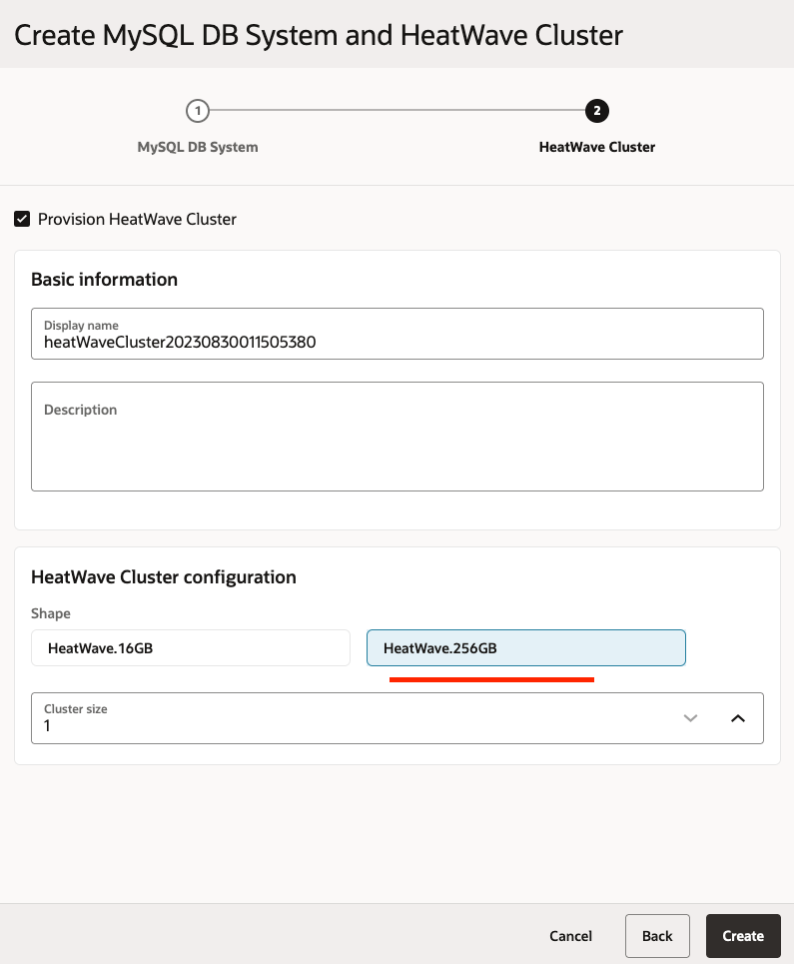The image size is (794, 964).
Task: Click the down chevron in Cluster size field
Action: pyautogui.click(x=690, y=717)
